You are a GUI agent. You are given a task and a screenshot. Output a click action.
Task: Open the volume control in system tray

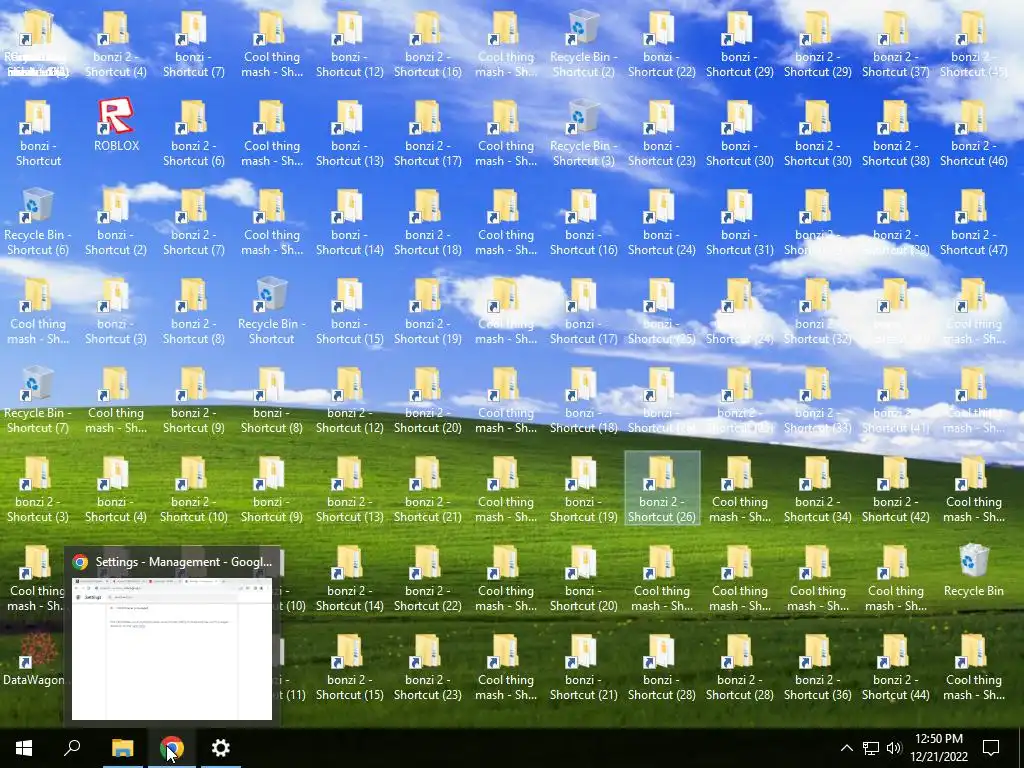pos(894,748)
